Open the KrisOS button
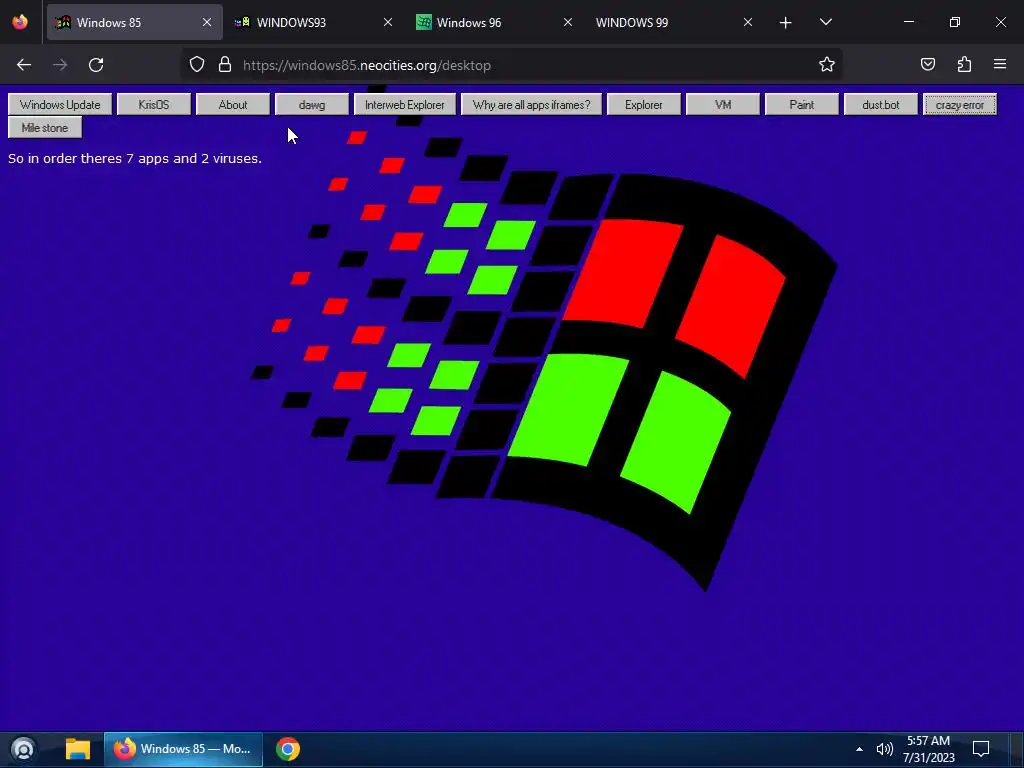Screen dimensions: 1024x768 [154, 104]
